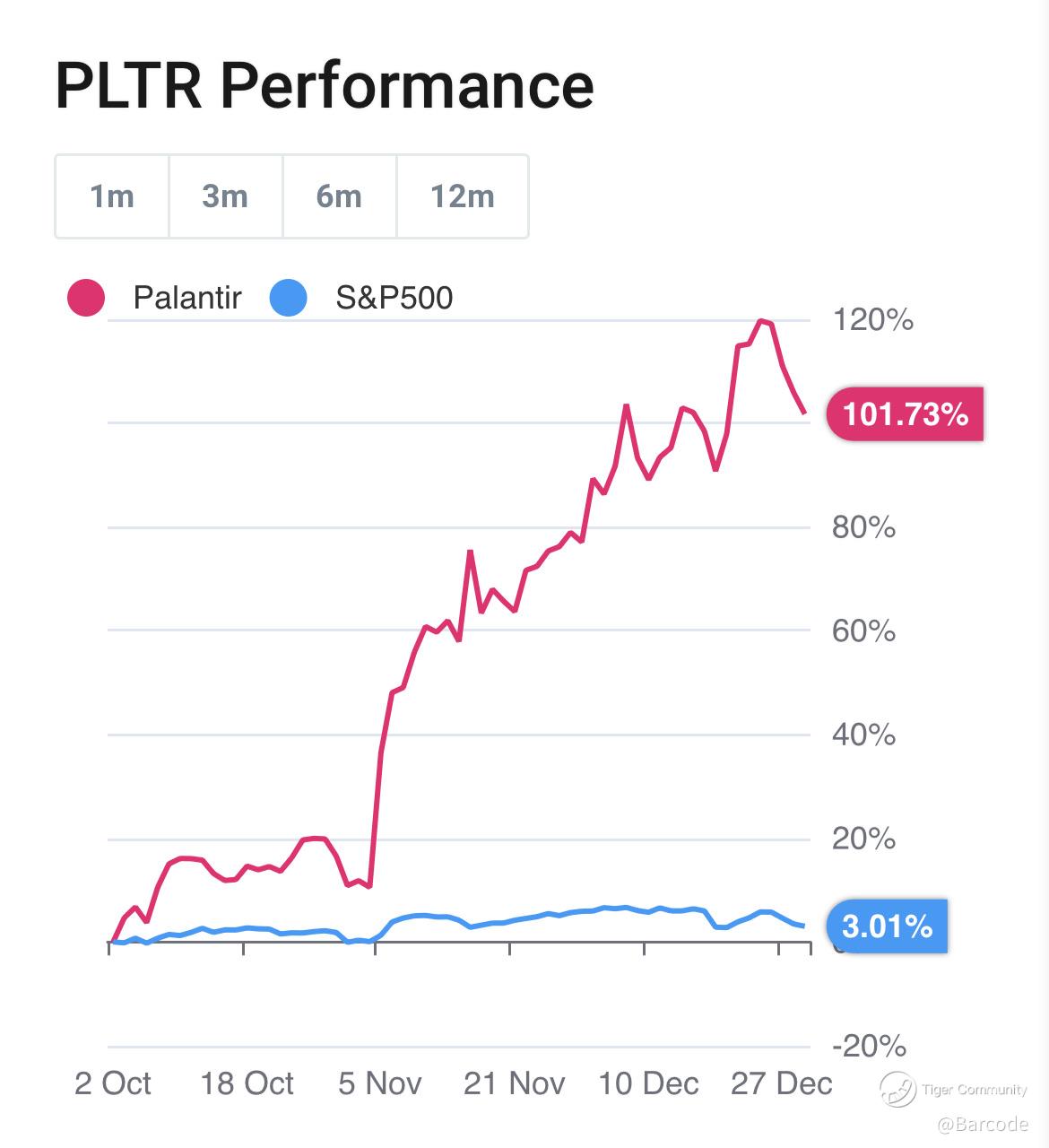This screenshot has width=1049, height=1148.
Task: Click the 120% y-axis label
Action: (x=873, y=319)
